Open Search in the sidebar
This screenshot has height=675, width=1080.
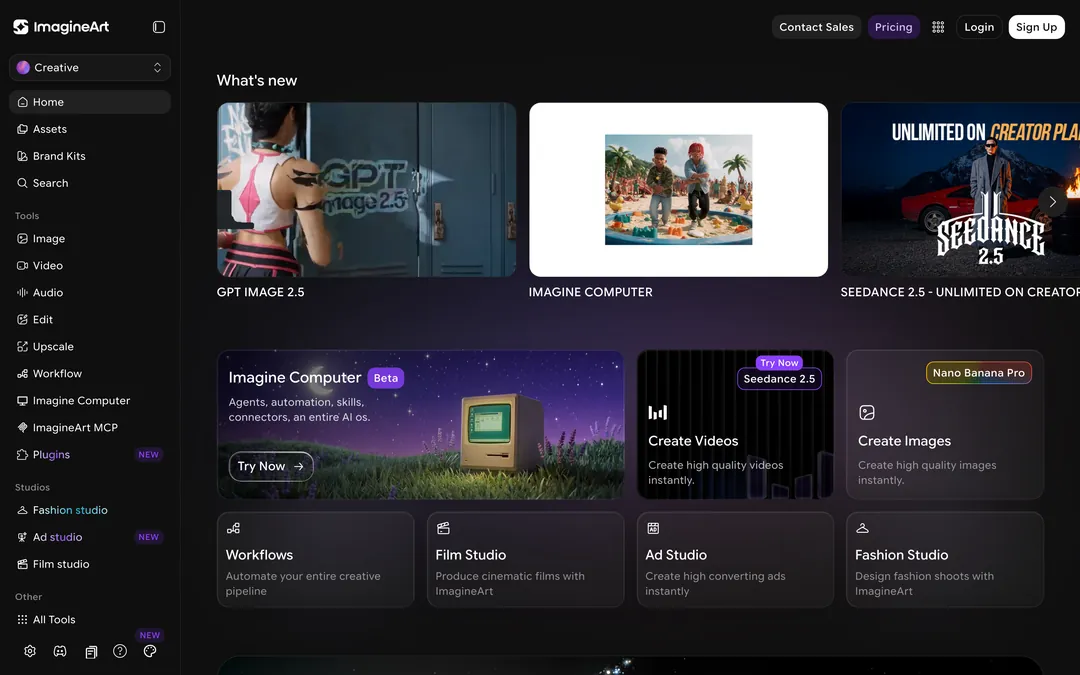coord(90,183)
